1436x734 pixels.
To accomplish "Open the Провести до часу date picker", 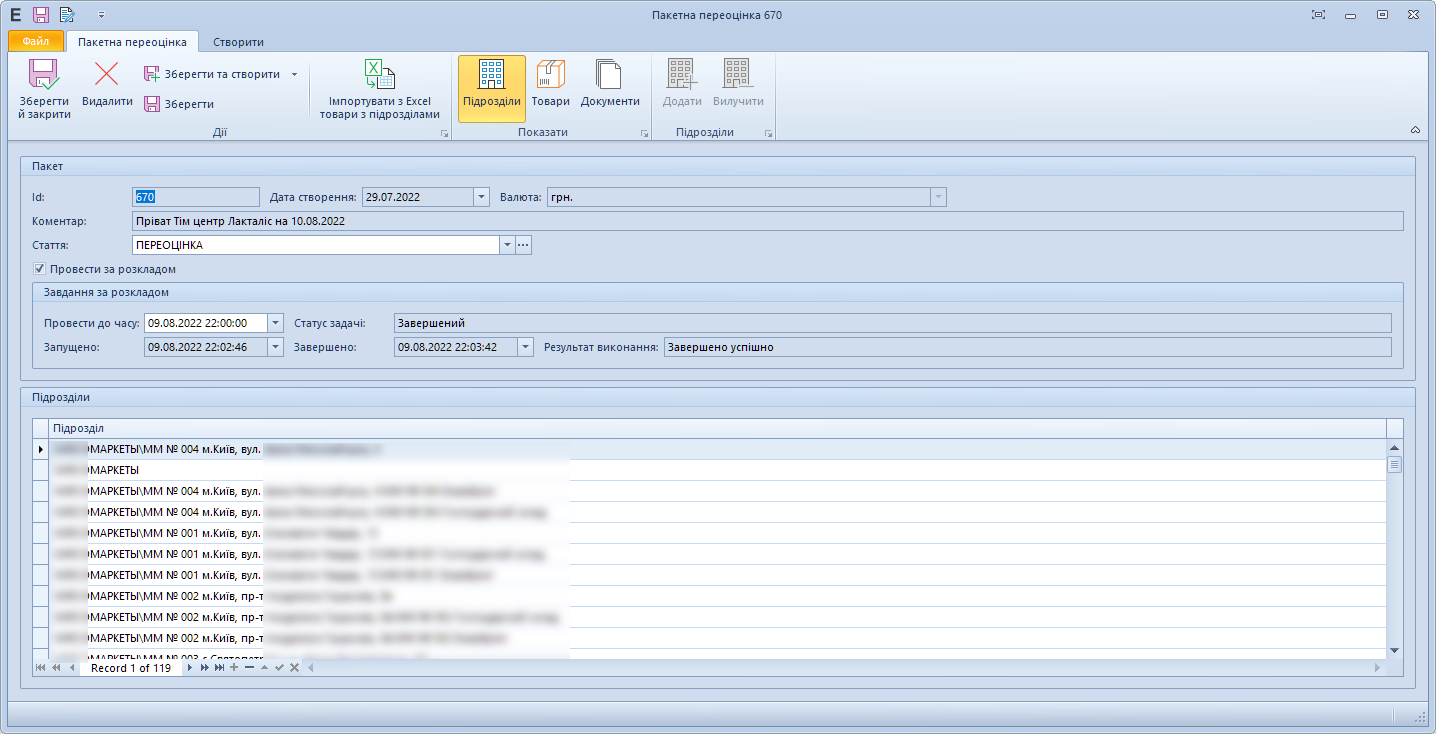I will (x=276, y=323).
